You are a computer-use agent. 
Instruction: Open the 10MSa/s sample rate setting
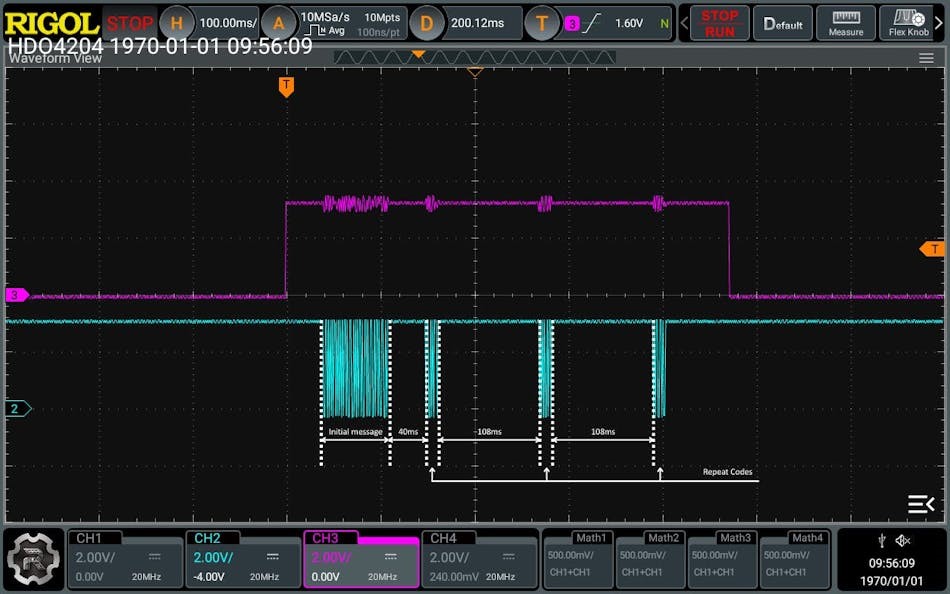point(325,17)
